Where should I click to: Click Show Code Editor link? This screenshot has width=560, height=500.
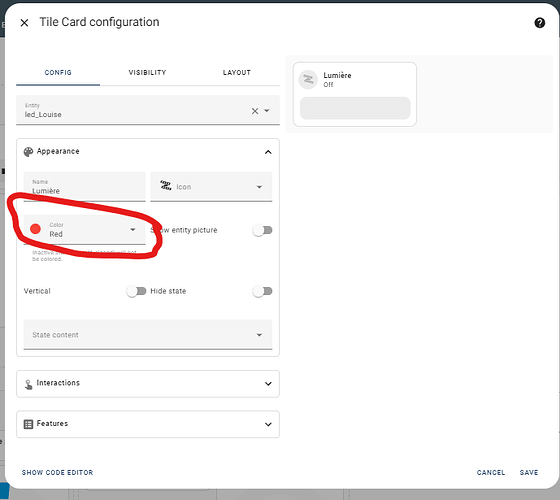(58, 472)
